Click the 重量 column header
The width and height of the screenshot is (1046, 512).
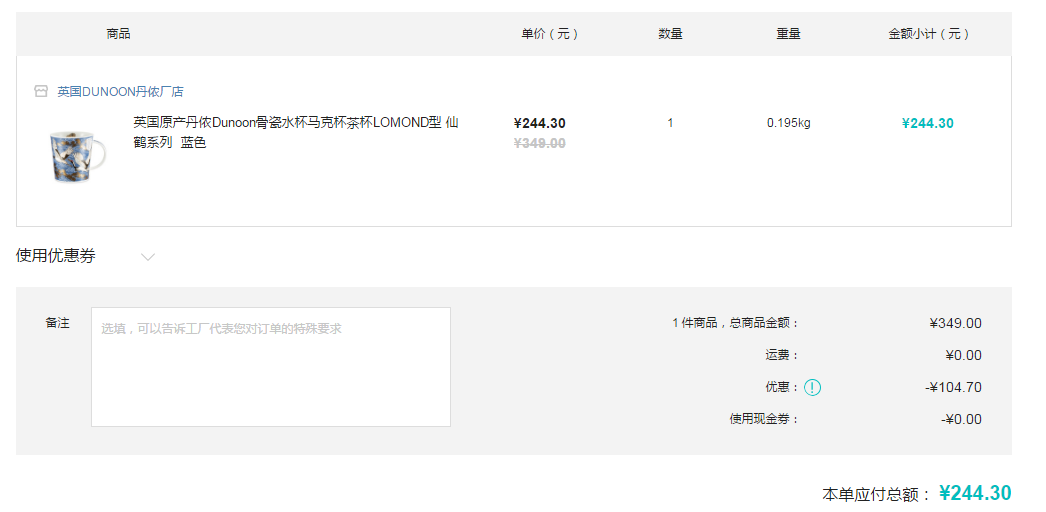789,34
